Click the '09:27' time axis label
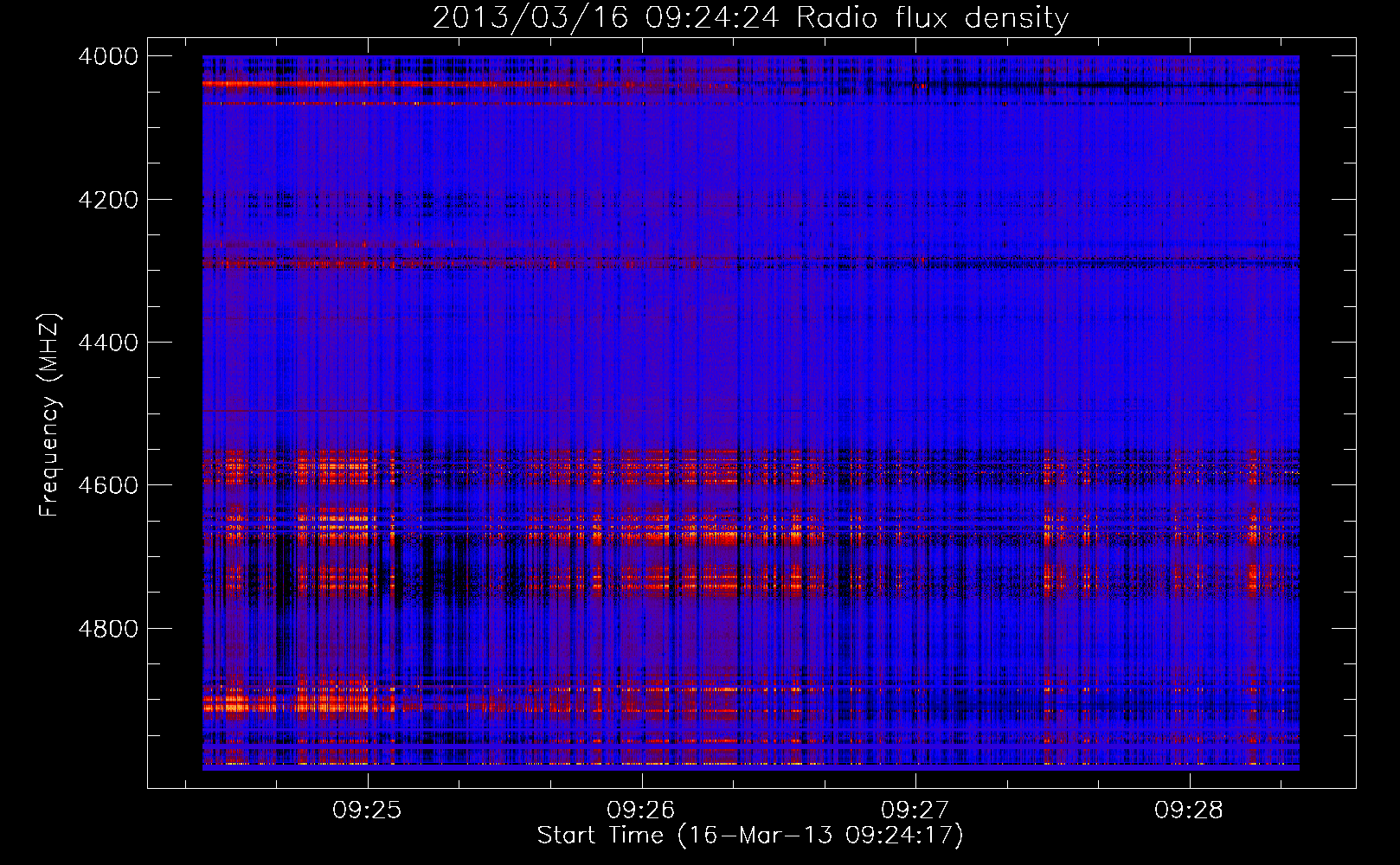This screenshot has height=865, width=1400. pos(915,810)
